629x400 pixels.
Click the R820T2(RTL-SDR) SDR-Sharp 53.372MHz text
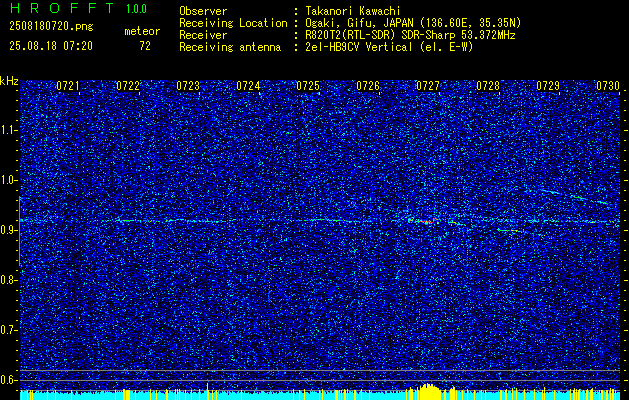click(x=410, y=35)
